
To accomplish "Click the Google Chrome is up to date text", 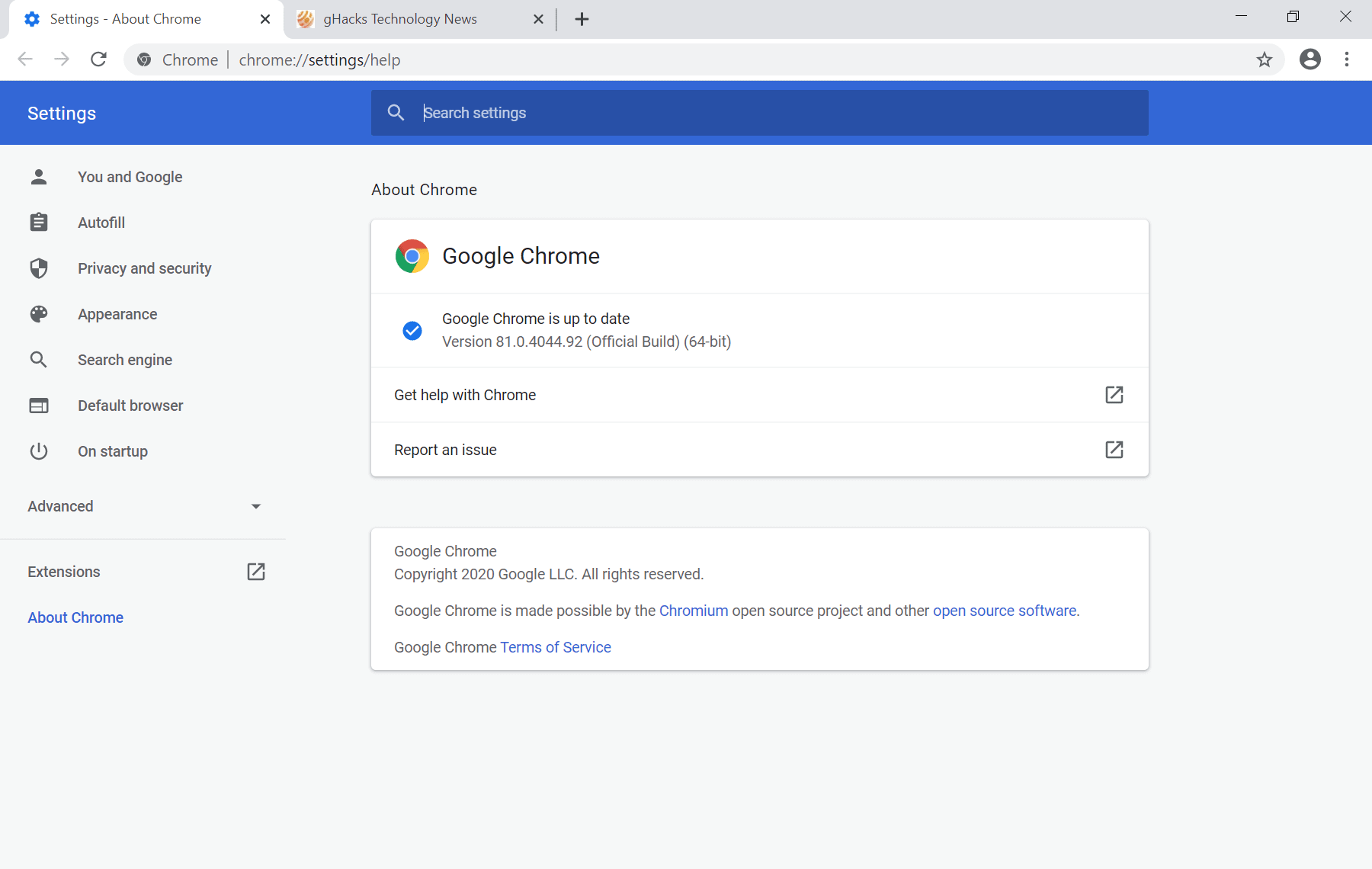I will pos(536,319).
